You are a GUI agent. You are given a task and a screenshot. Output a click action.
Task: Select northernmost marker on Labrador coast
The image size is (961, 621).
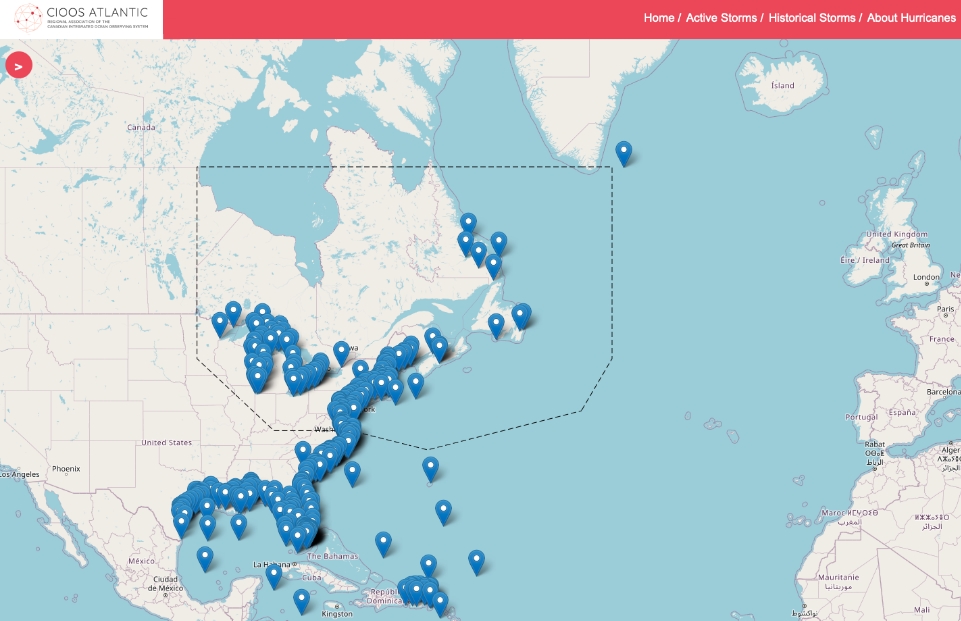tap(468, 223)
